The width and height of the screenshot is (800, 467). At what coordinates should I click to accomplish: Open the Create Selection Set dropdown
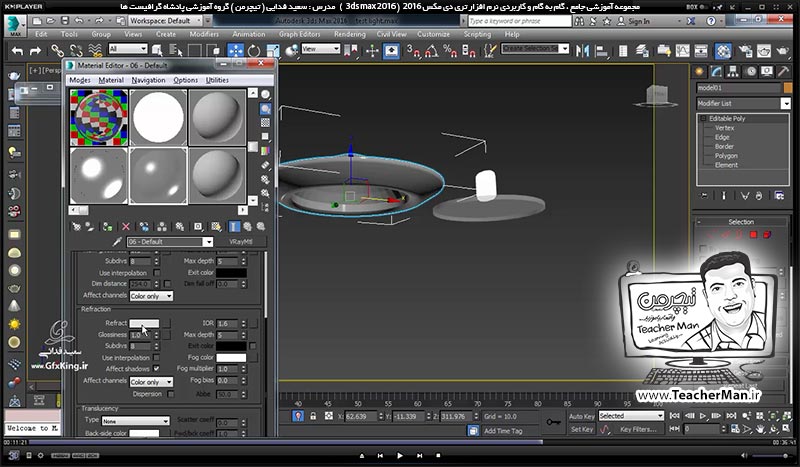(x=564, y=48)
